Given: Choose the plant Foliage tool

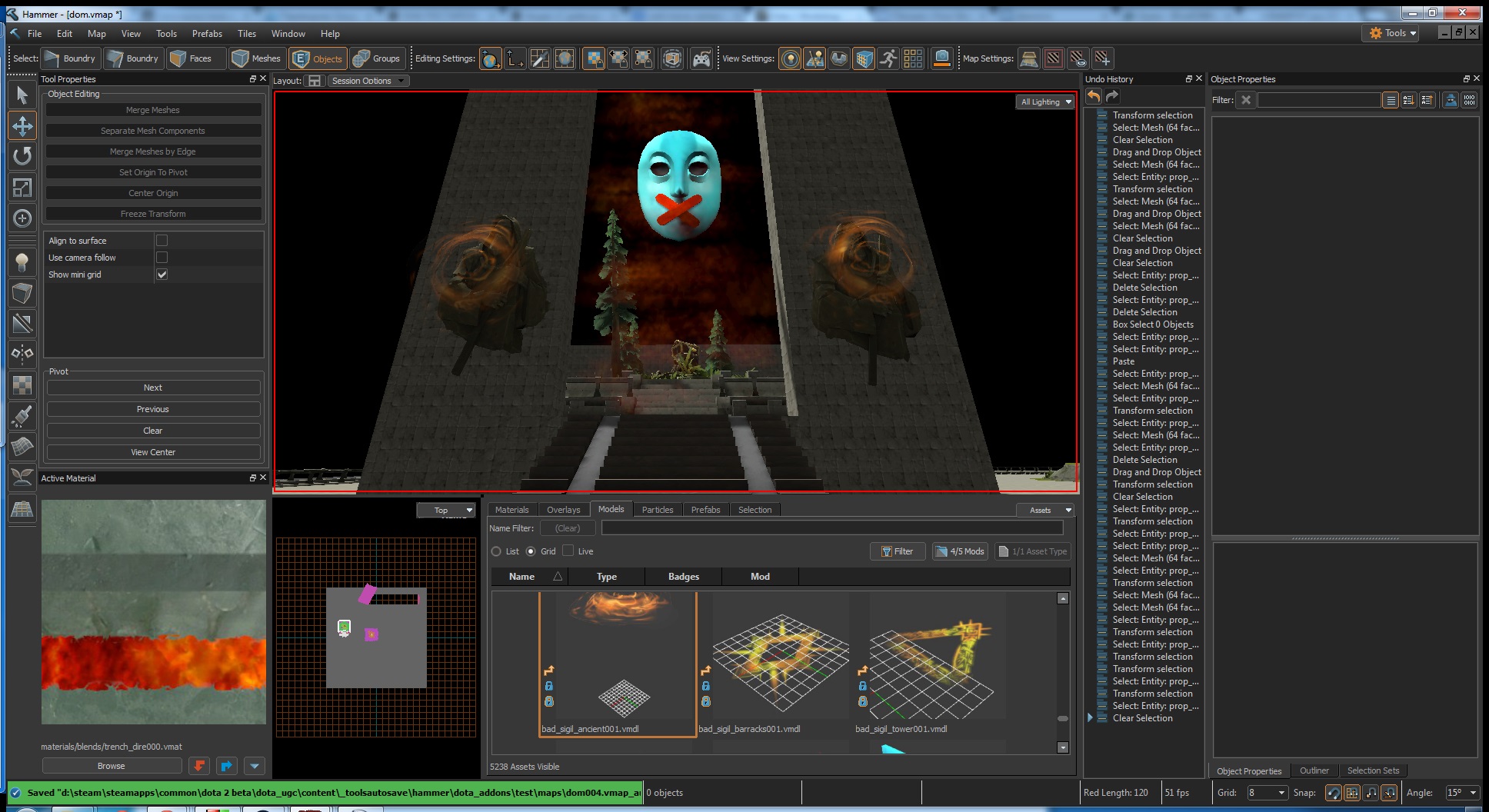Looking at the screenshot, I should pyautogui.click(x=22, y=478).
